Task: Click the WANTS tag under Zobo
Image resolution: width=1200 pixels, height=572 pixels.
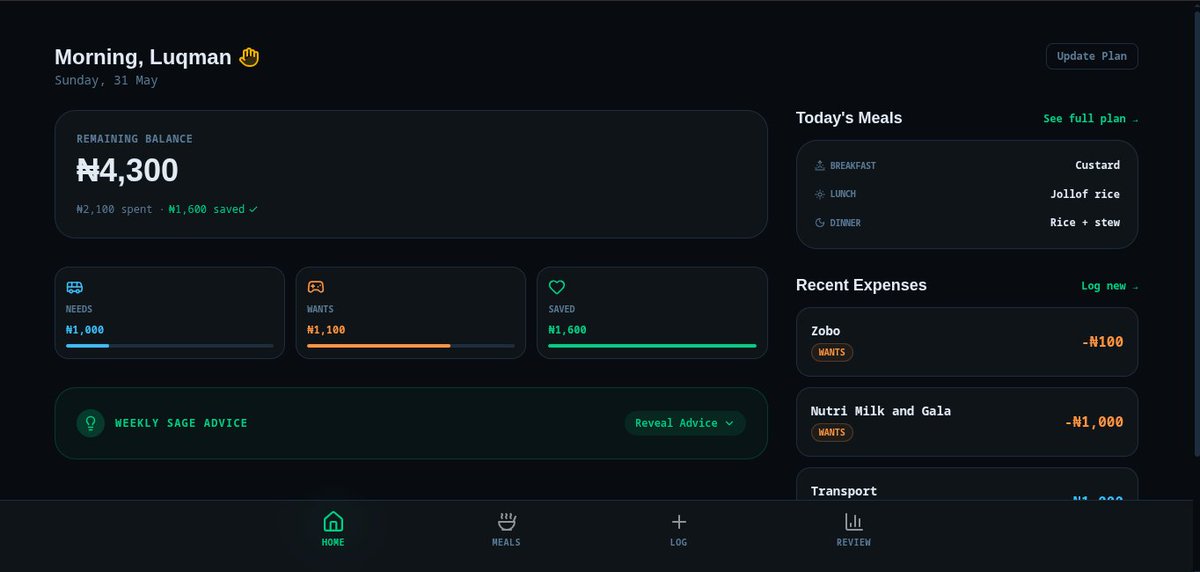Action: pyautogui.click(x=832, y=352)
